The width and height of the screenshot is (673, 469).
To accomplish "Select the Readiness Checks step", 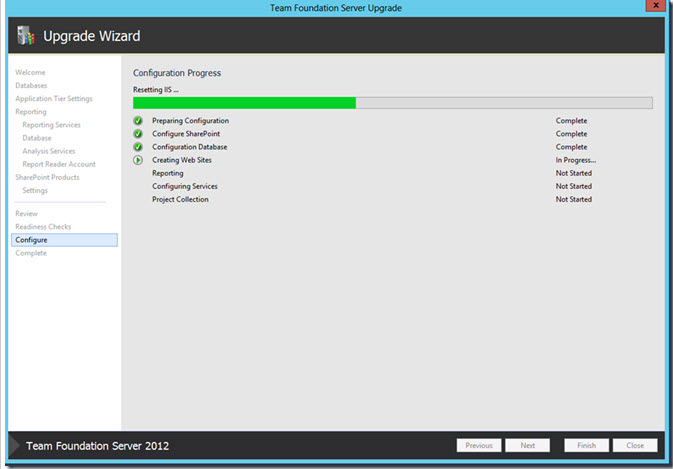I will pyautogui.click(x=43, y=227).
